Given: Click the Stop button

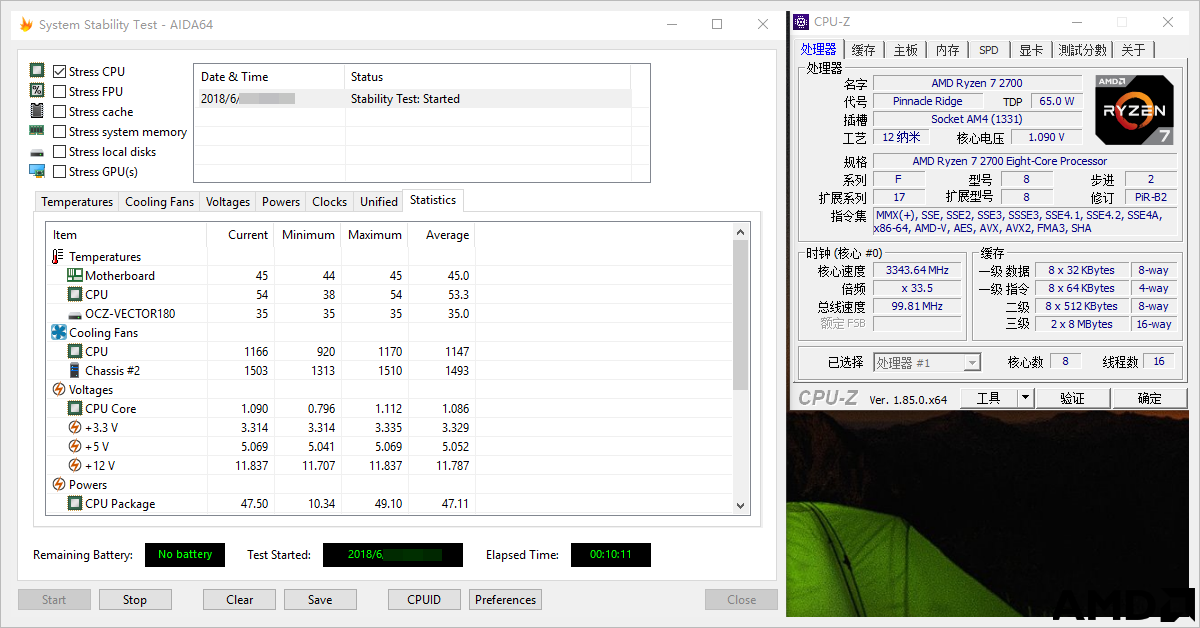Looking at the screenshot, I should [135, 600].
